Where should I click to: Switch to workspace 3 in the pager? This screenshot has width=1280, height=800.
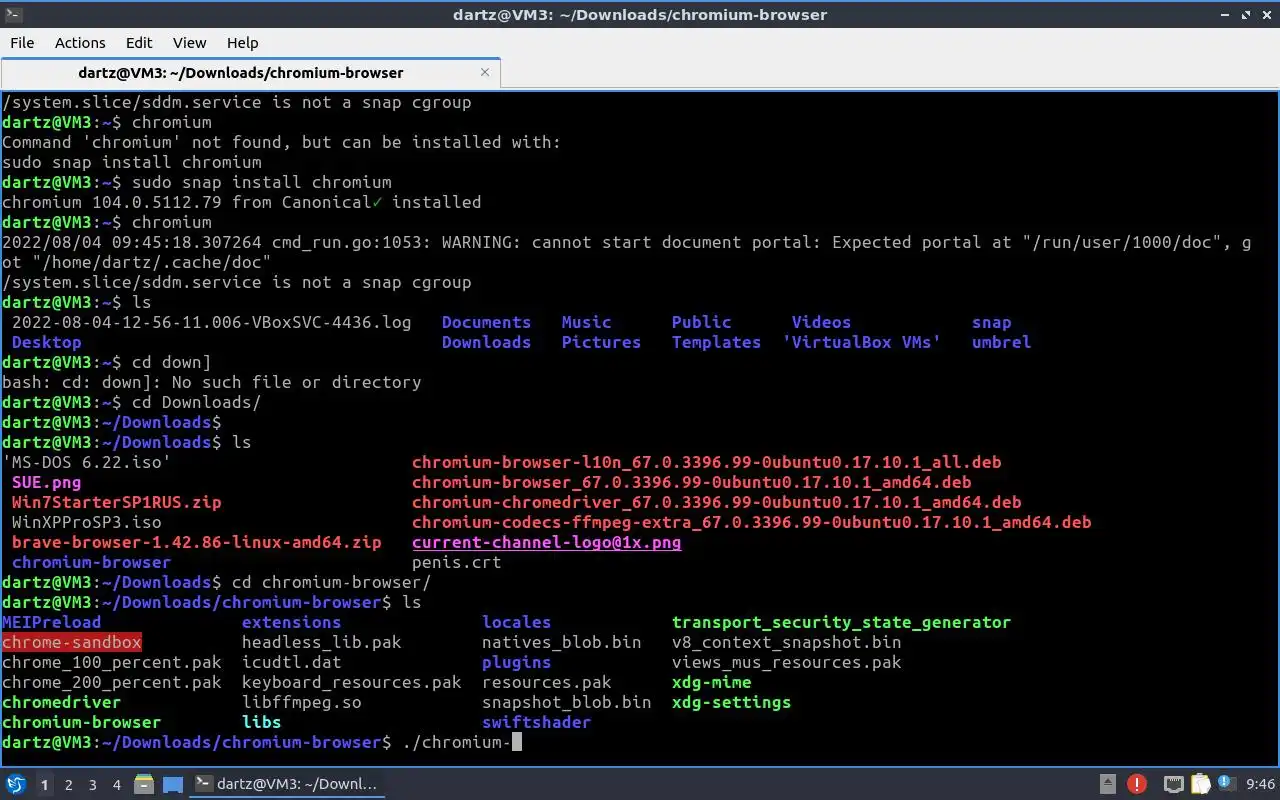click(93, 785)
